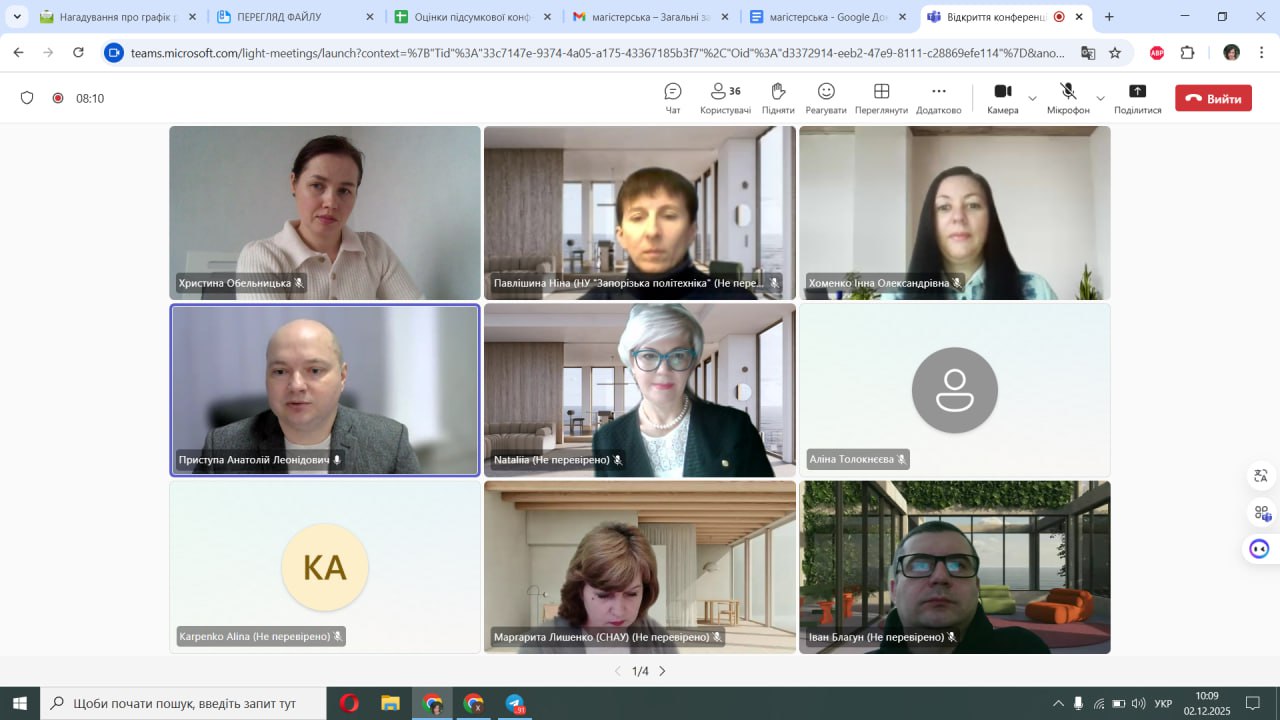Viewport: 1280px width, 720px height.
Task: Raise your hand with Підняти
Action: coord(777,97)
